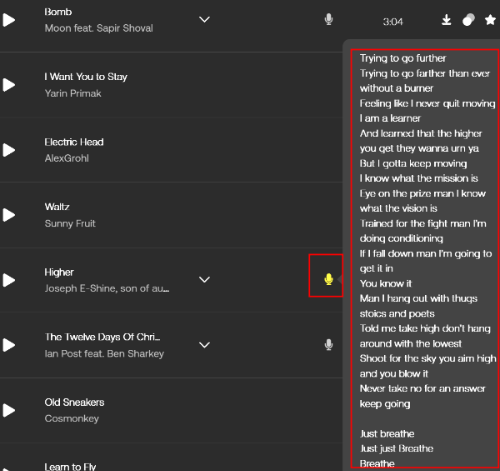
Task: Click lyric 'I know what the mission is'
Action: (419, 179)
